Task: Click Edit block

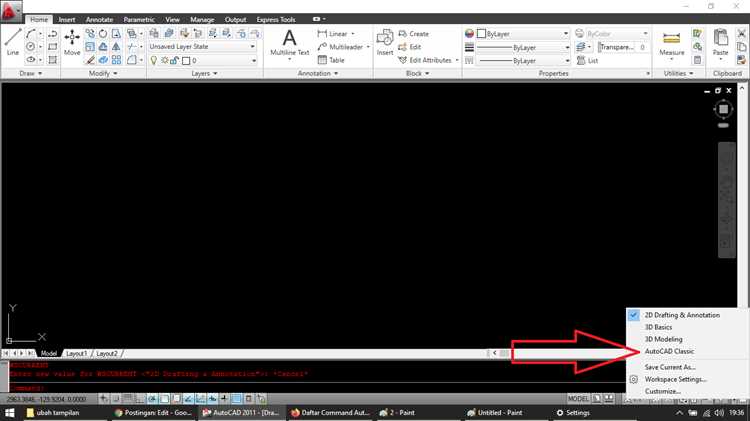Action: 410,47
